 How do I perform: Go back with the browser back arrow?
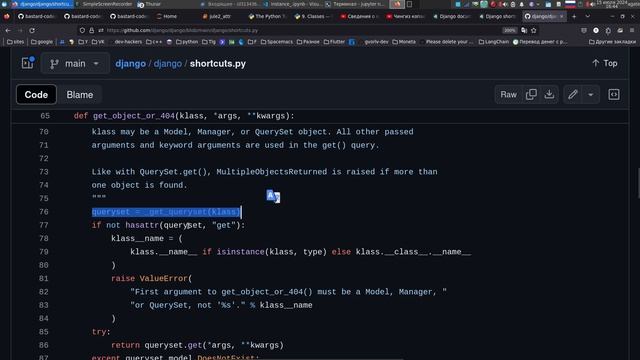[x=8, y=30]
